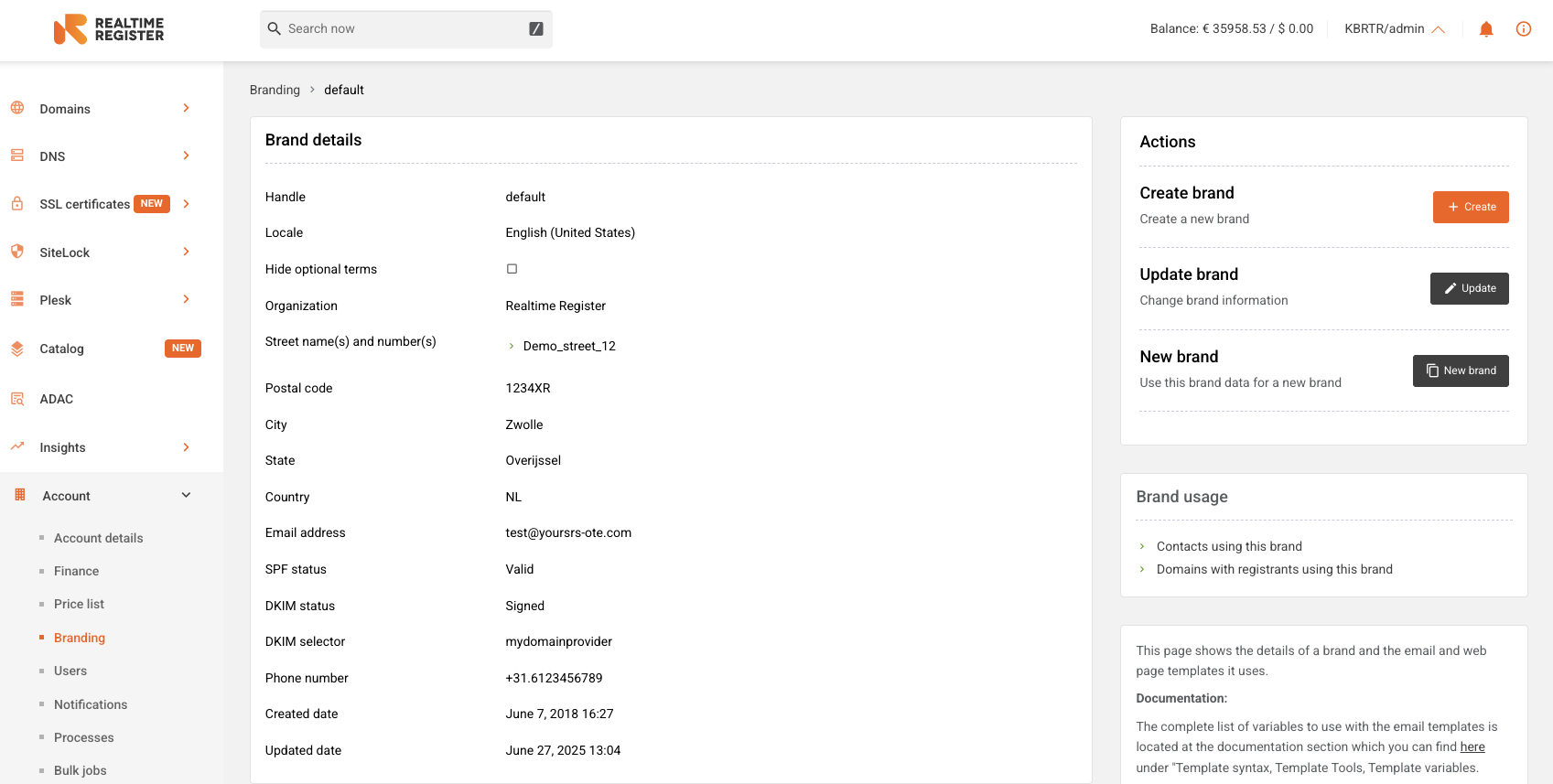Screen dimensions: 1553x784
Task: Click the shield icon beside SiteLock
Action: coord(17,252)
